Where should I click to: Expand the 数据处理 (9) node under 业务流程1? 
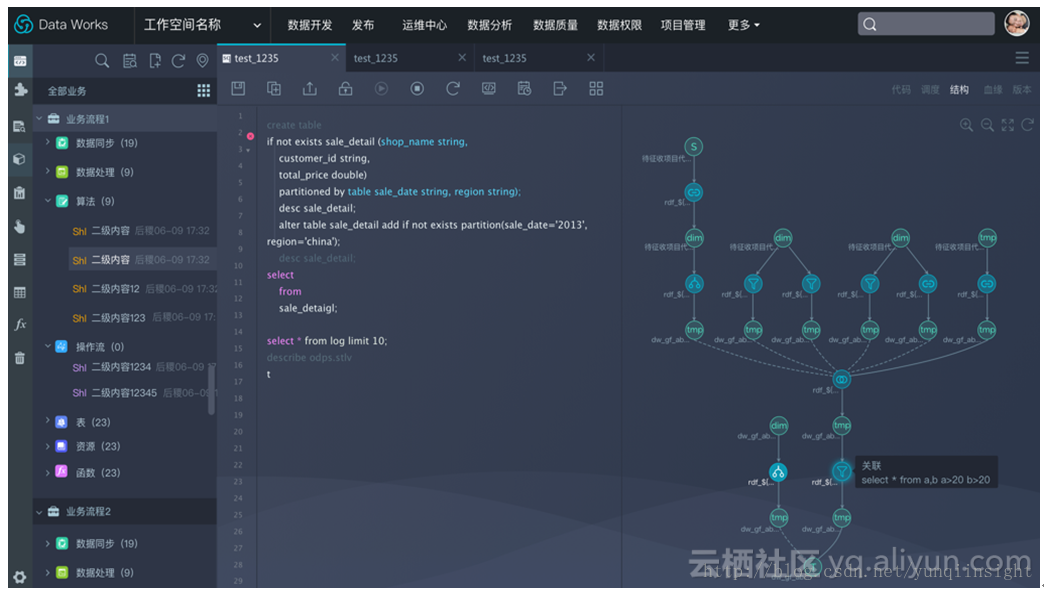(48, 172)
